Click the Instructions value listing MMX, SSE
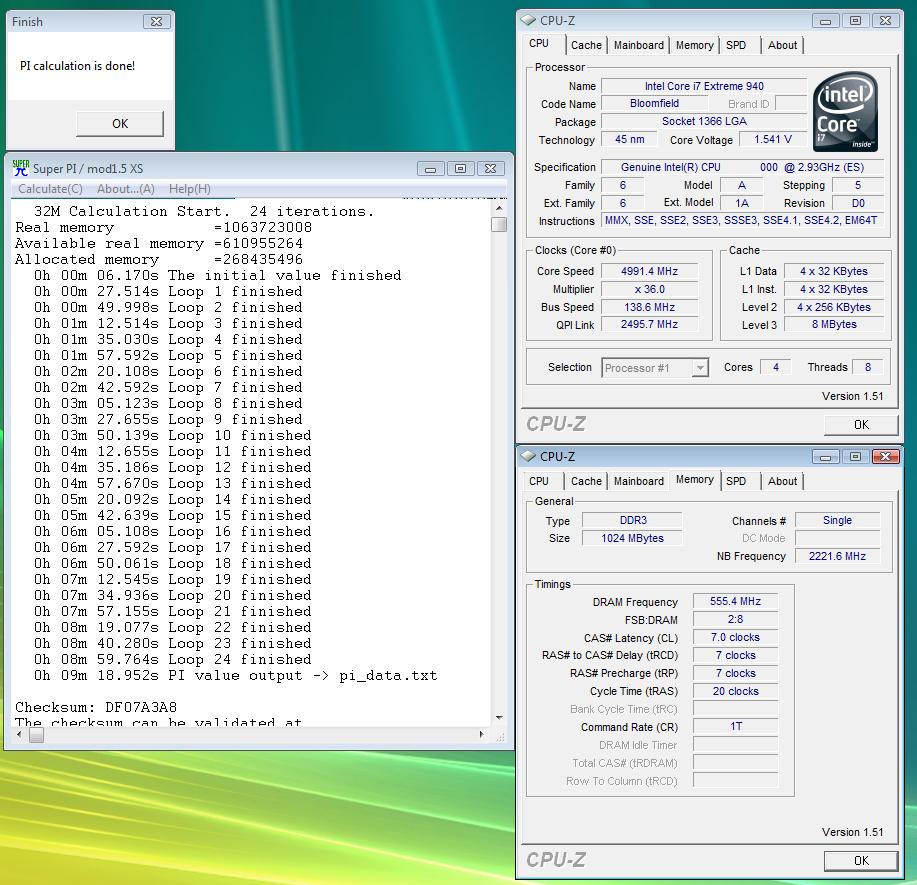 [742, 221]
